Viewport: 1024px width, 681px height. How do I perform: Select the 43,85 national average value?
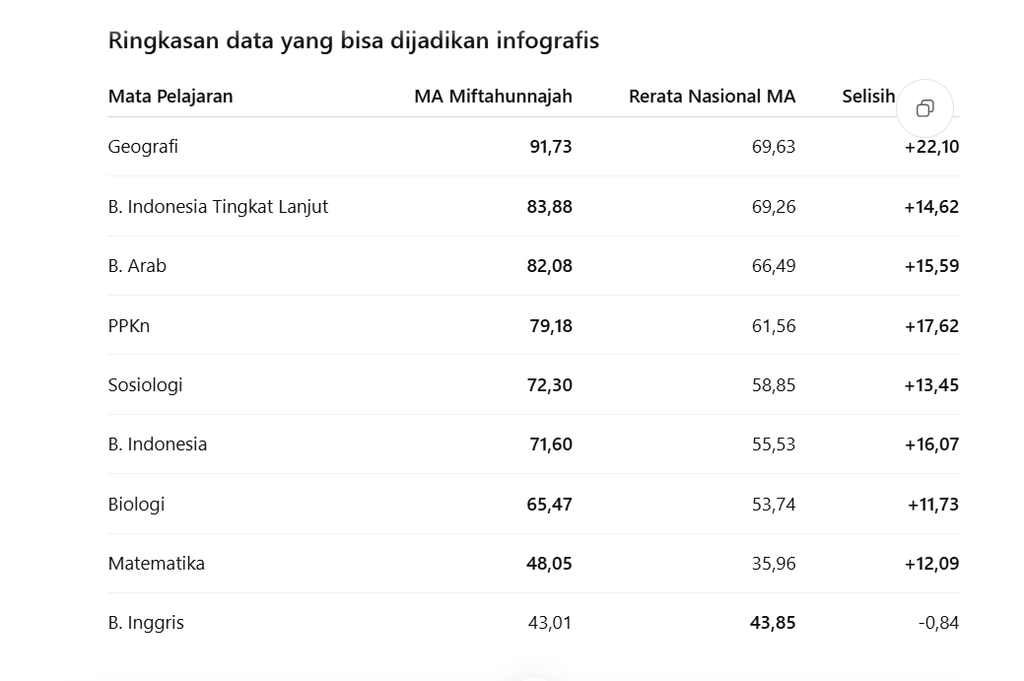tap(773, 623)
